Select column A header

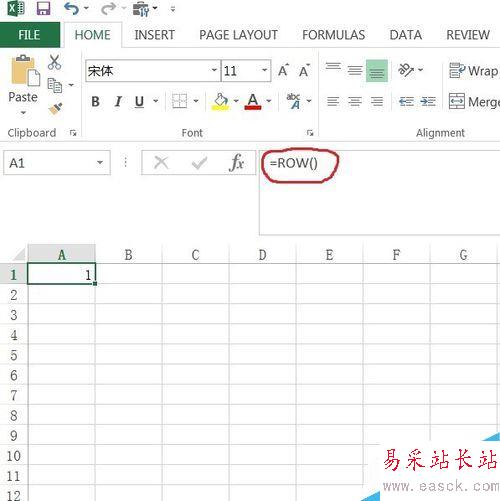point(62,254)
